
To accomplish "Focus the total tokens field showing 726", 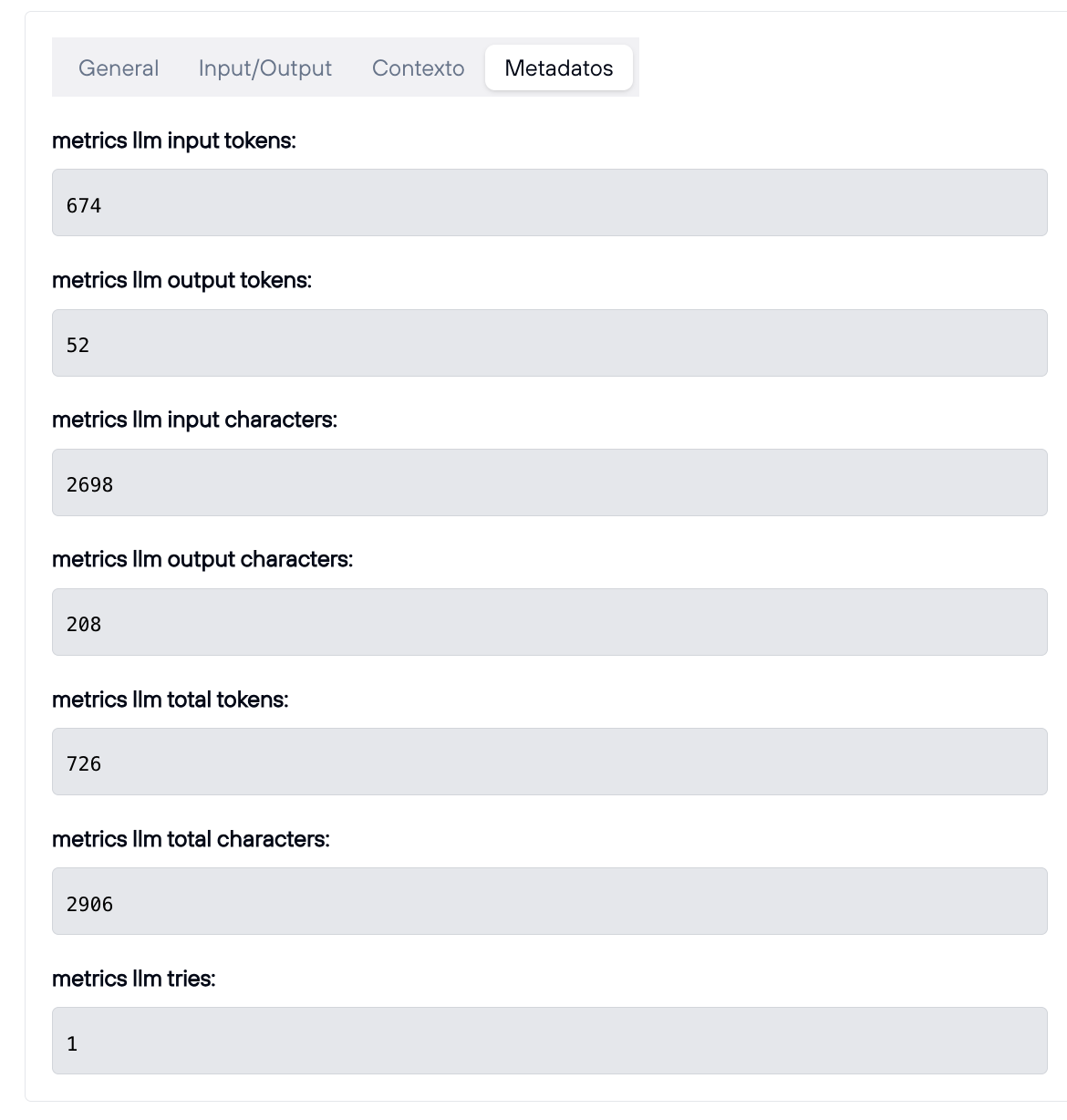I will (x=549, y=762).
